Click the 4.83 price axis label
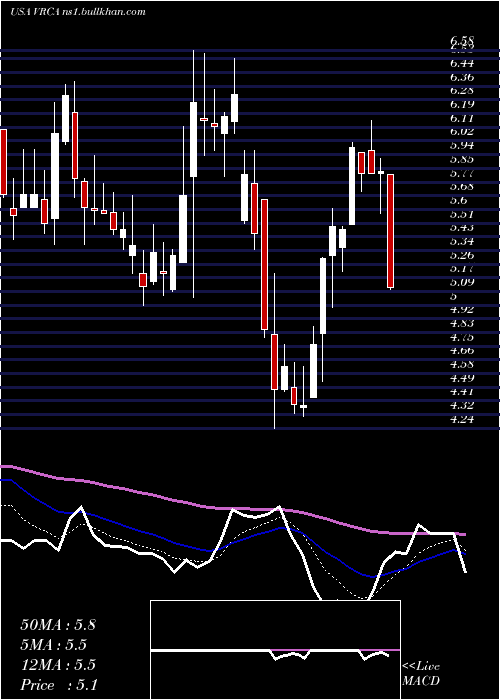The width and height of the screenshot is (500, 700). pyautogui.click(x=462, y=324)
